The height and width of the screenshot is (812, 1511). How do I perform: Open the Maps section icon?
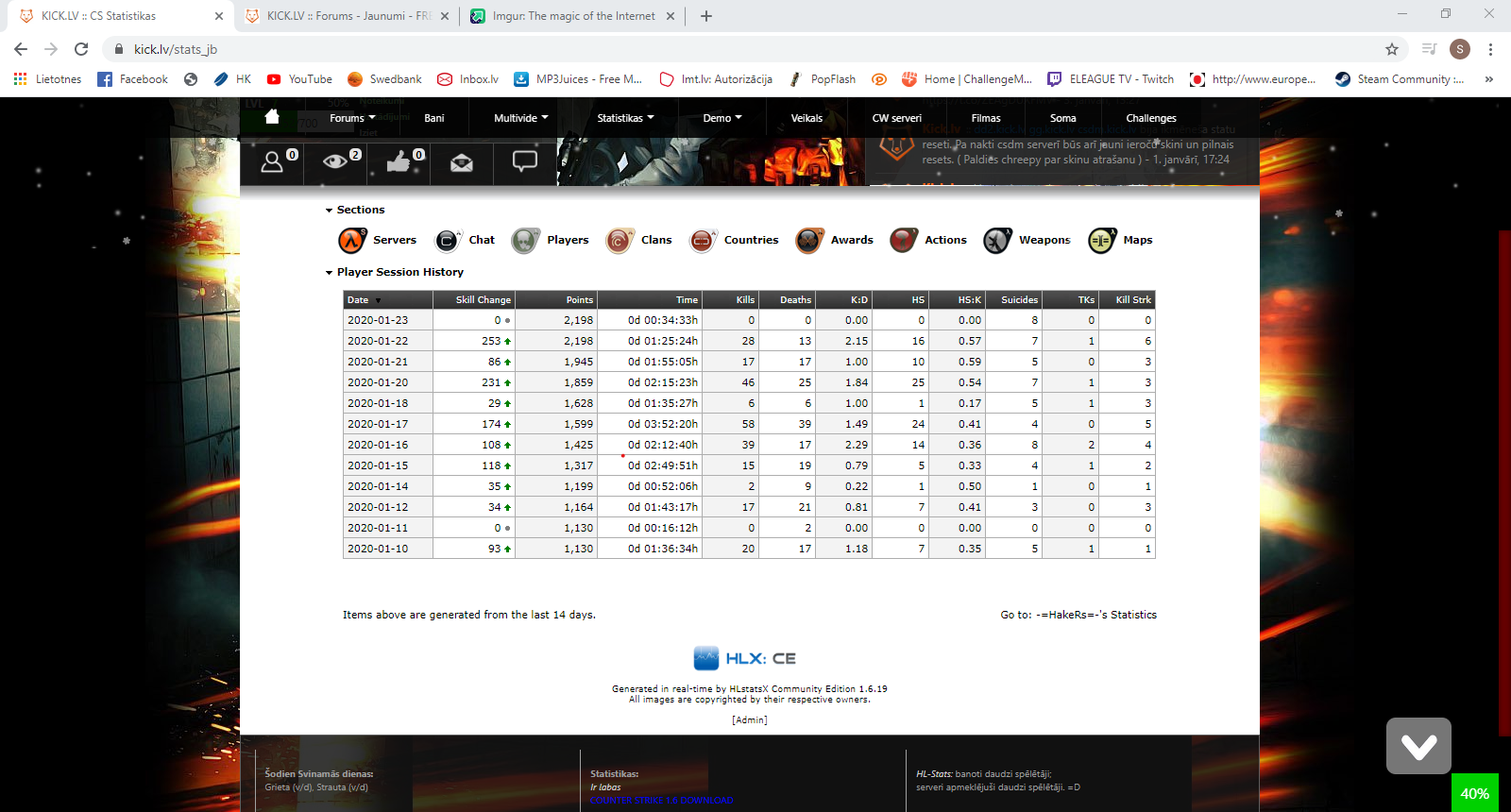[1102, 241]
